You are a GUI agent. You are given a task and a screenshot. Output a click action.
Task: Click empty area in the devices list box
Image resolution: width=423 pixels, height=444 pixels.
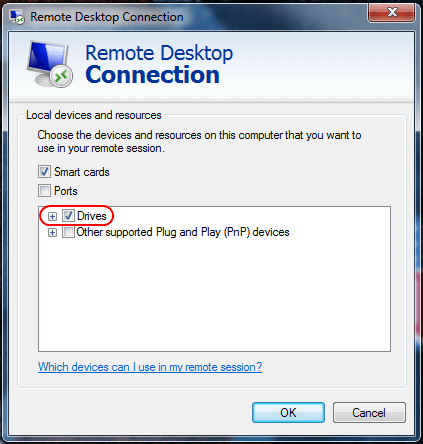click(x=214, y=293)
